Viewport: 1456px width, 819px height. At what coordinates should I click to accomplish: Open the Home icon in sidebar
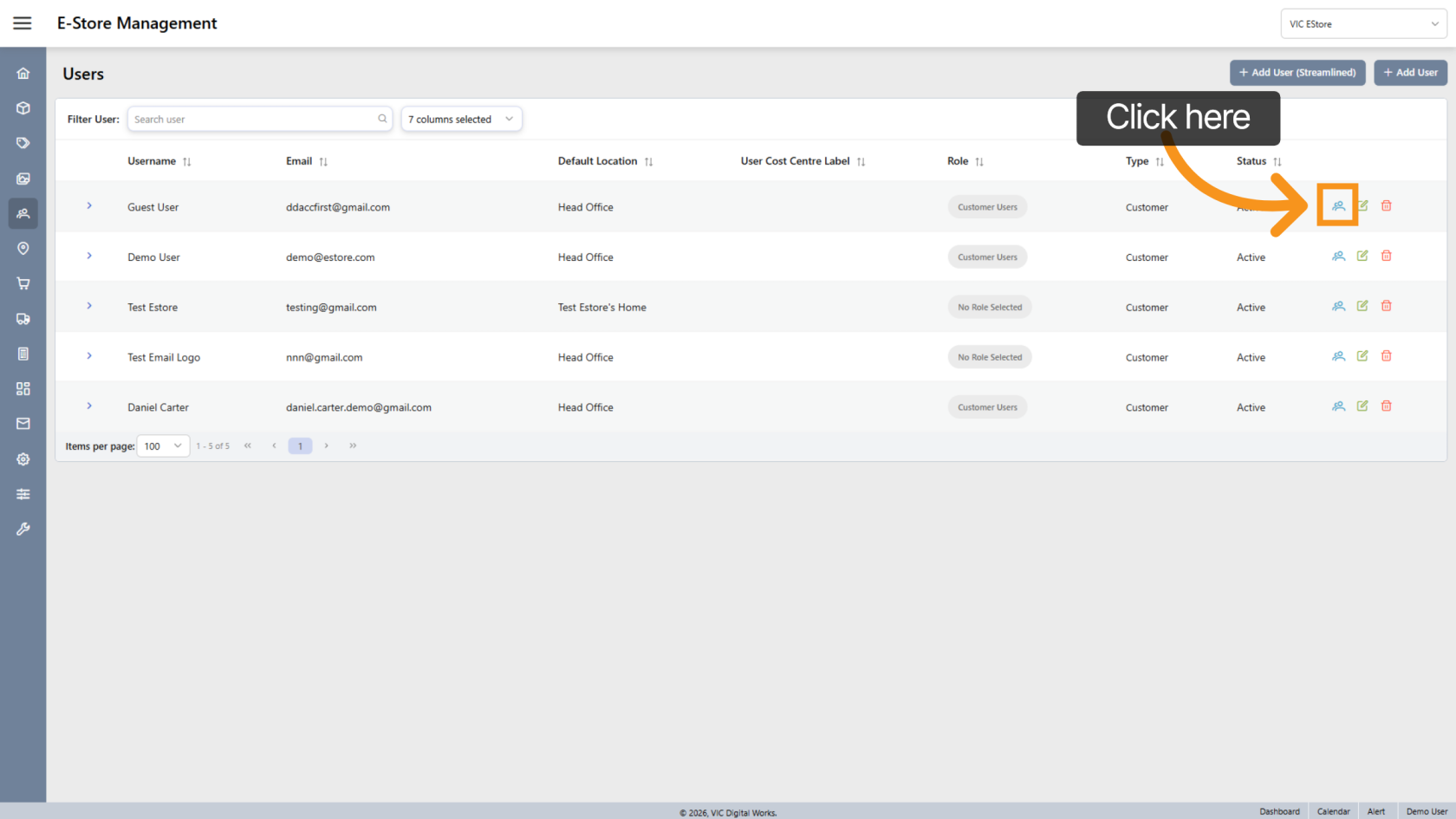tap(23, 73)
